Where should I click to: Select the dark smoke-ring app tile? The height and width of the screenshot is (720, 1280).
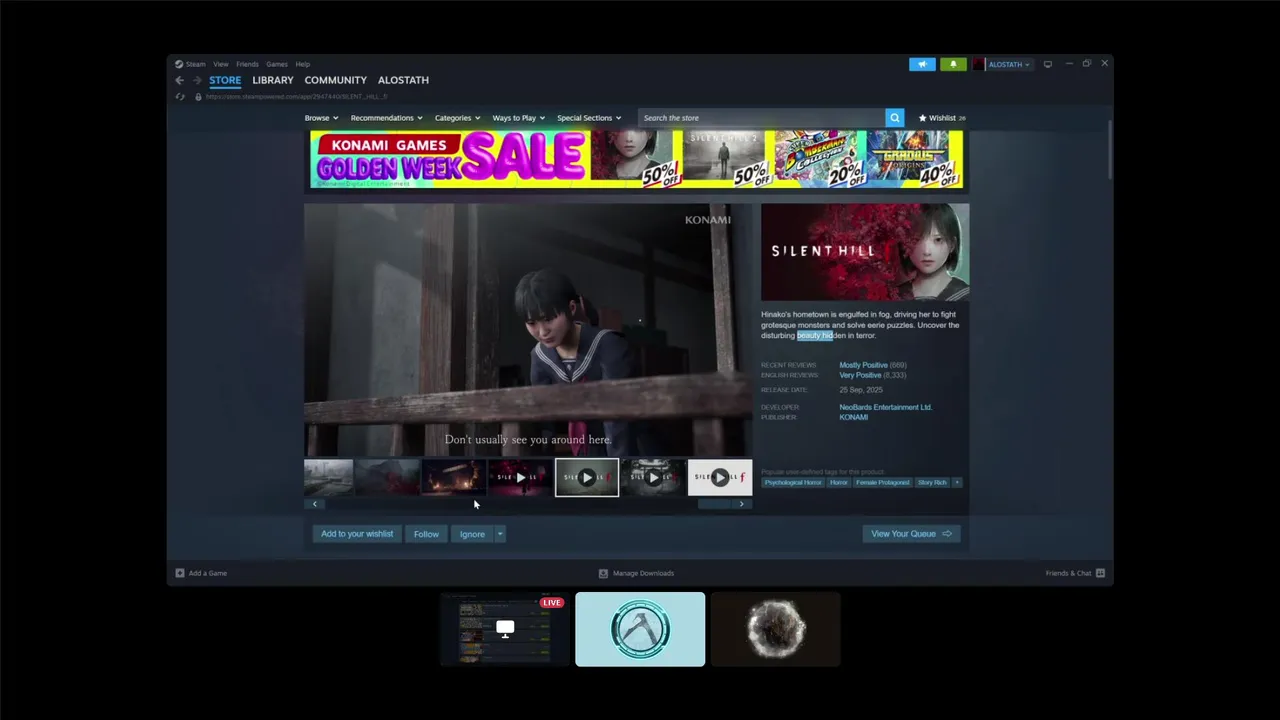point(775,629)
